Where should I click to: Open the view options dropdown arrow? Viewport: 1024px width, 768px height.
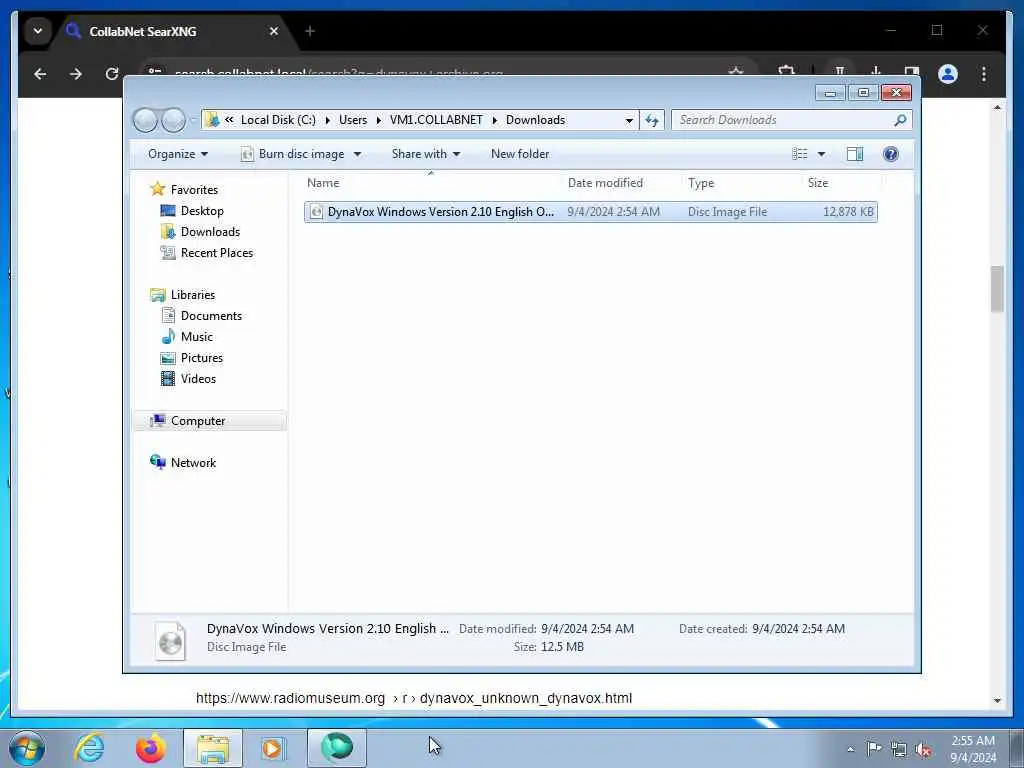point(822,154)
